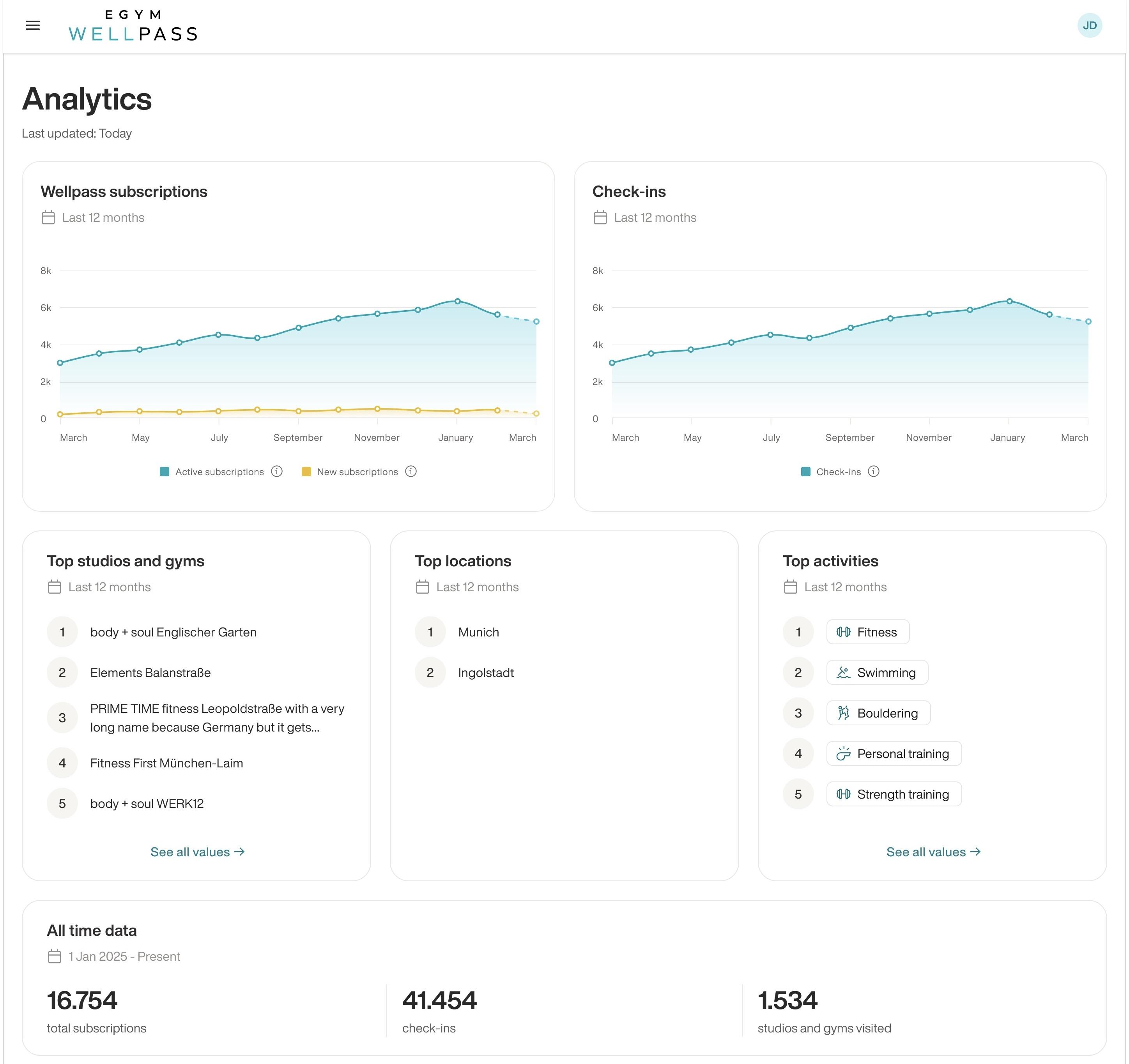
Task: Click info icon next to Active subscriptions
Action: 276,471
